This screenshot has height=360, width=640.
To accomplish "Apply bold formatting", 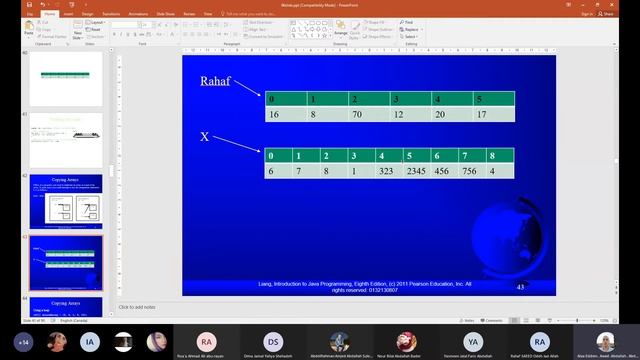I will point(114,35).
